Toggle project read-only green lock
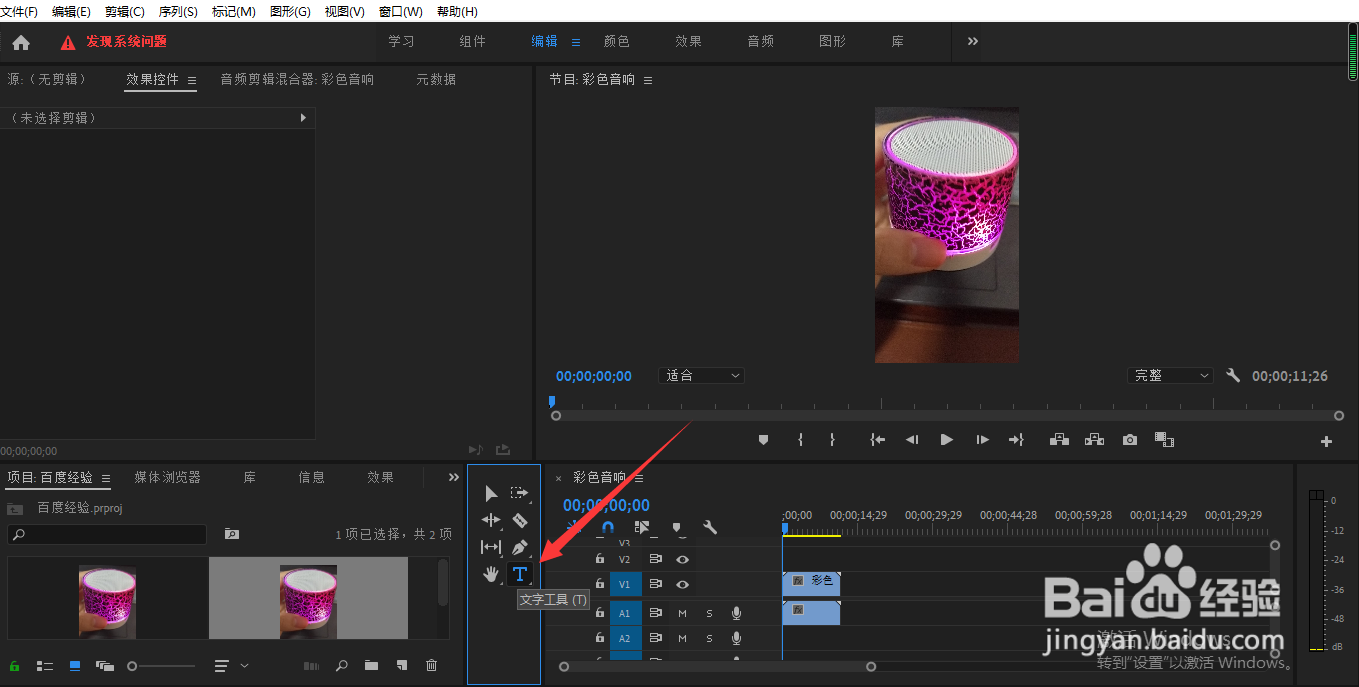This screenshot has height=687, width=1359. point(14,665)
